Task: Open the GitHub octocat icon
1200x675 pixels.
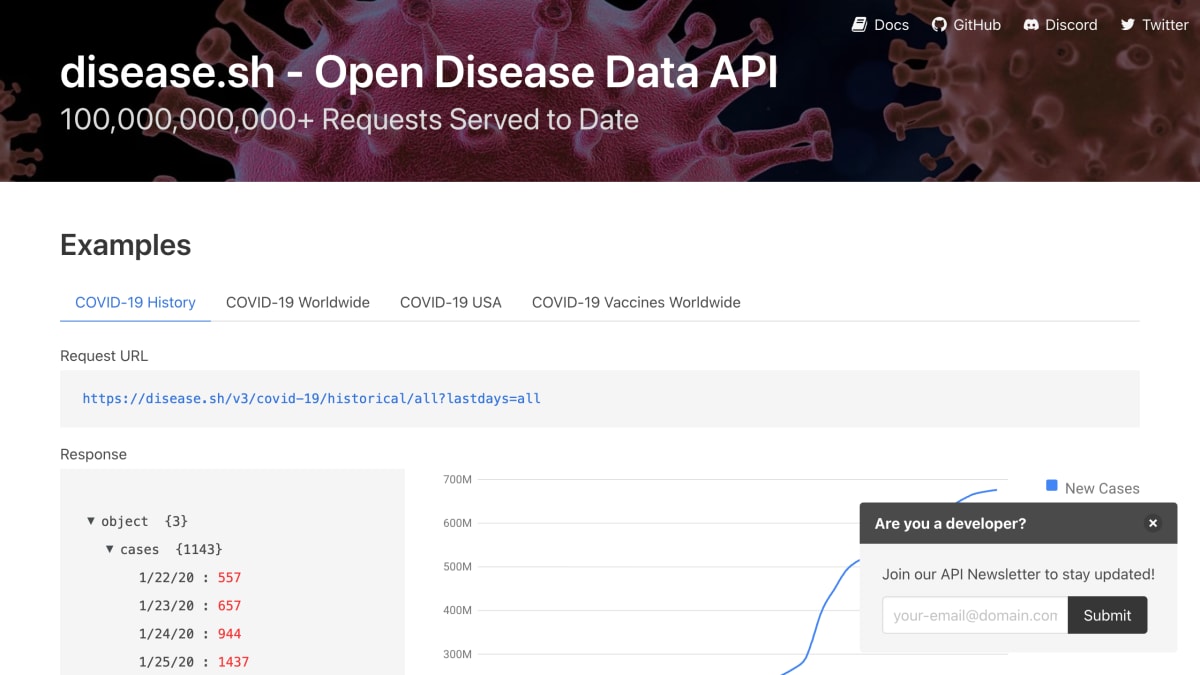Action: click(939, 25)
